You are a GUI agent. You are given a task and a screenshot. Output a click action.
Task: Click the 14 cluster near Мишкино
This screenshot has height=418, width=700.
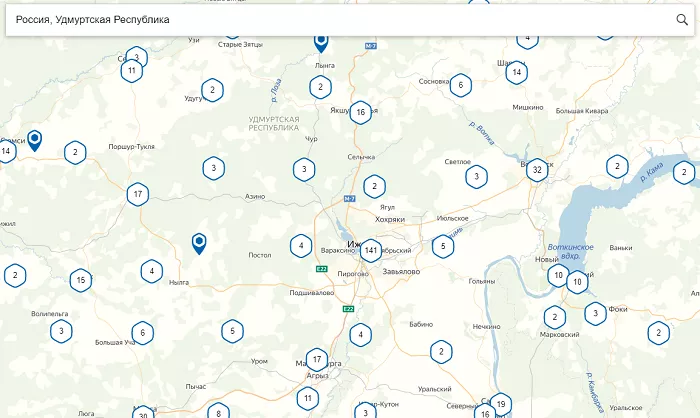516,73
